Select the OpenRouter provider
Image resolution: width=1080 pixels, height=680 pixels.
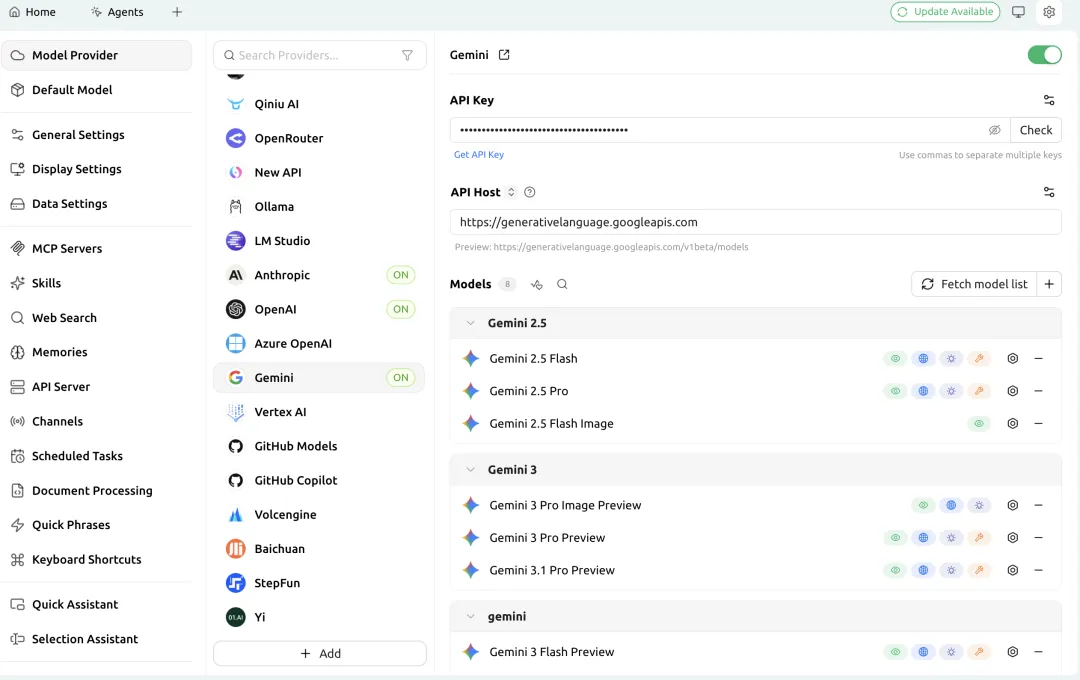coord(320,138)
